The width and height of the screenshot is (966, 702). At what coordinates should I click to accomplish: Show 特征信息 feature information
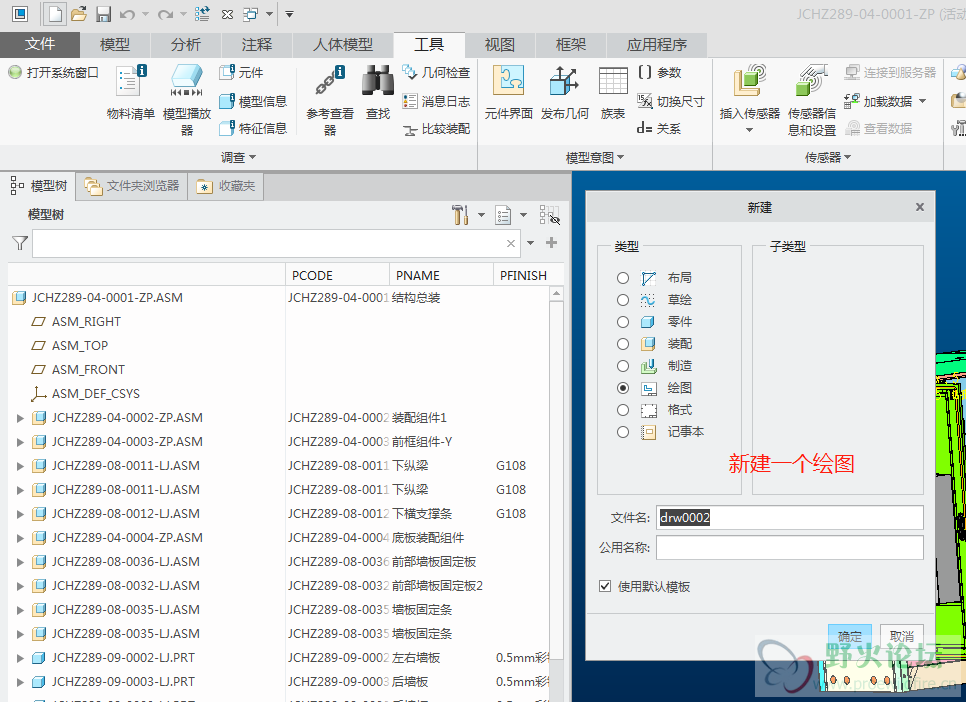pyautogui.click(x=253, y=128)
